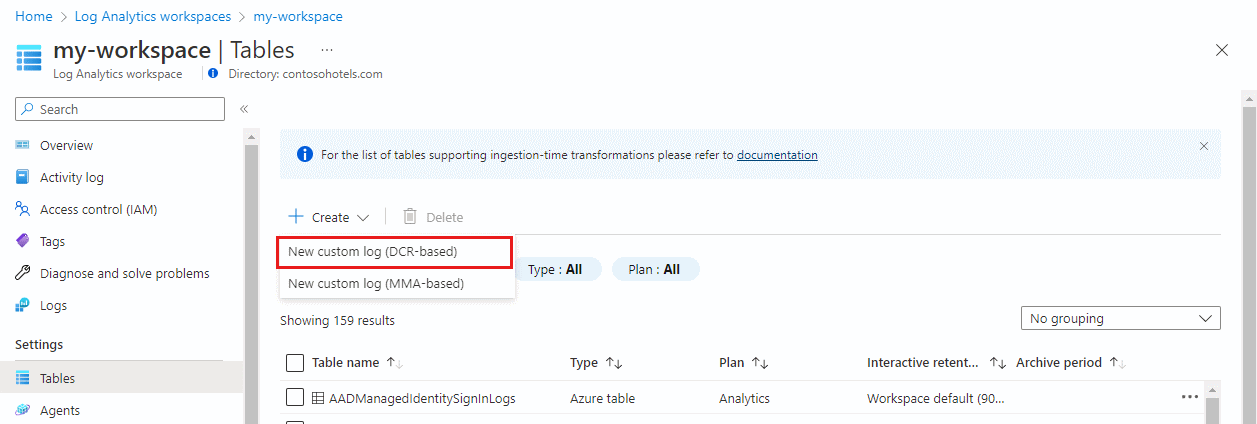Click the sidebar Search field
The width and height of the screenshot is (1257, 424).
120,109
